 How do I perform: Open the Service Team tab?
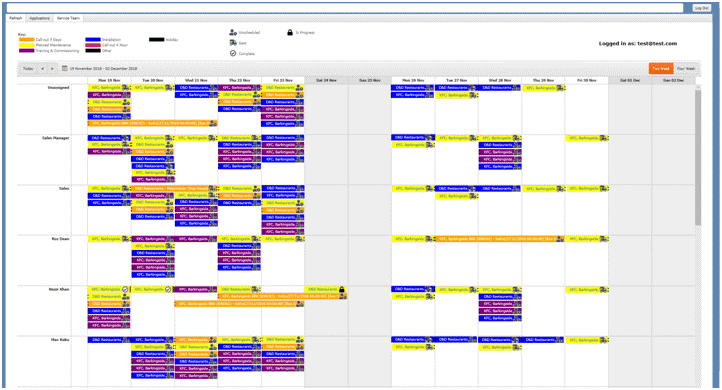[x=68, y=18]
